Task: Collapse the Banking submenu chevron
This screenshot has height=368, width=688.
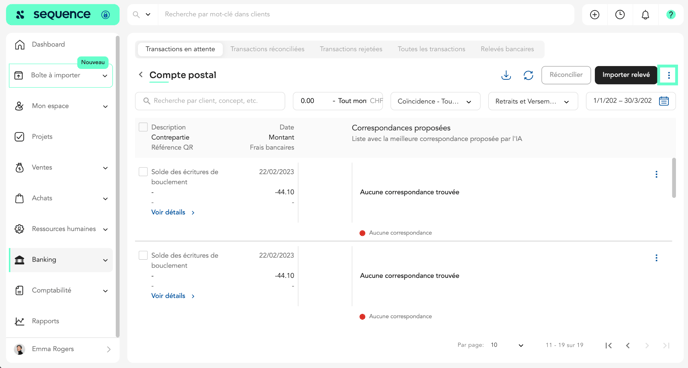Action: [105, 260]
